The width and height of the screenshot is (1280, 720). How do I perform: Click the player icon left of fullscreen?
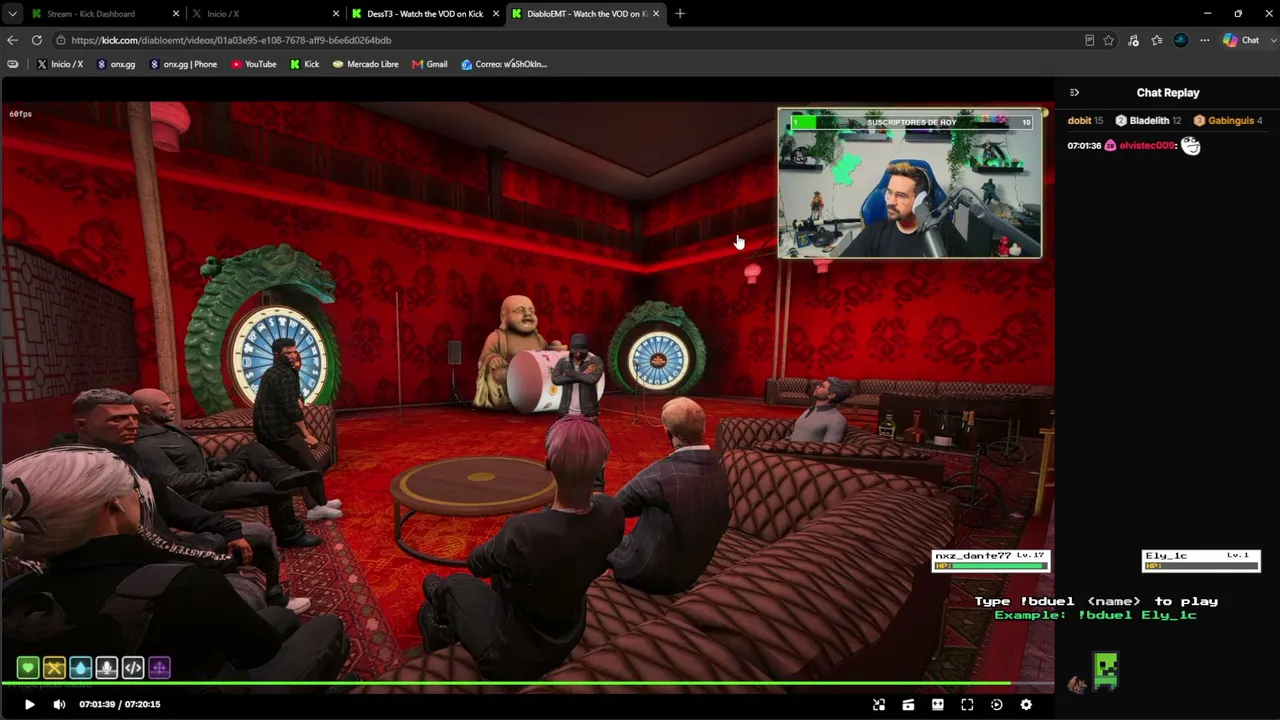click(938, 705)
